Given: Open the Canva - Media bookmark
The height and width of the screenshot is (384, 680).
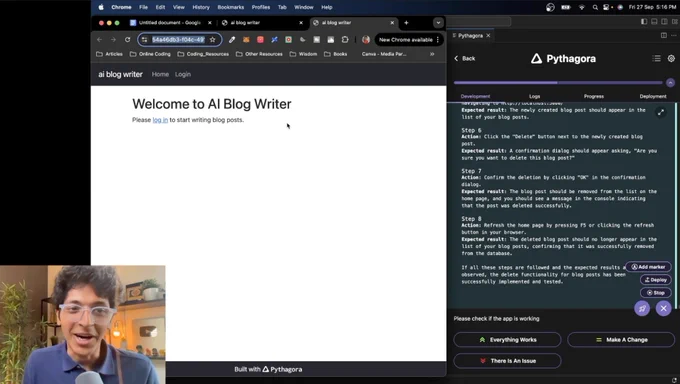Looking at the screenshot, I should click(x=384, y=54).
